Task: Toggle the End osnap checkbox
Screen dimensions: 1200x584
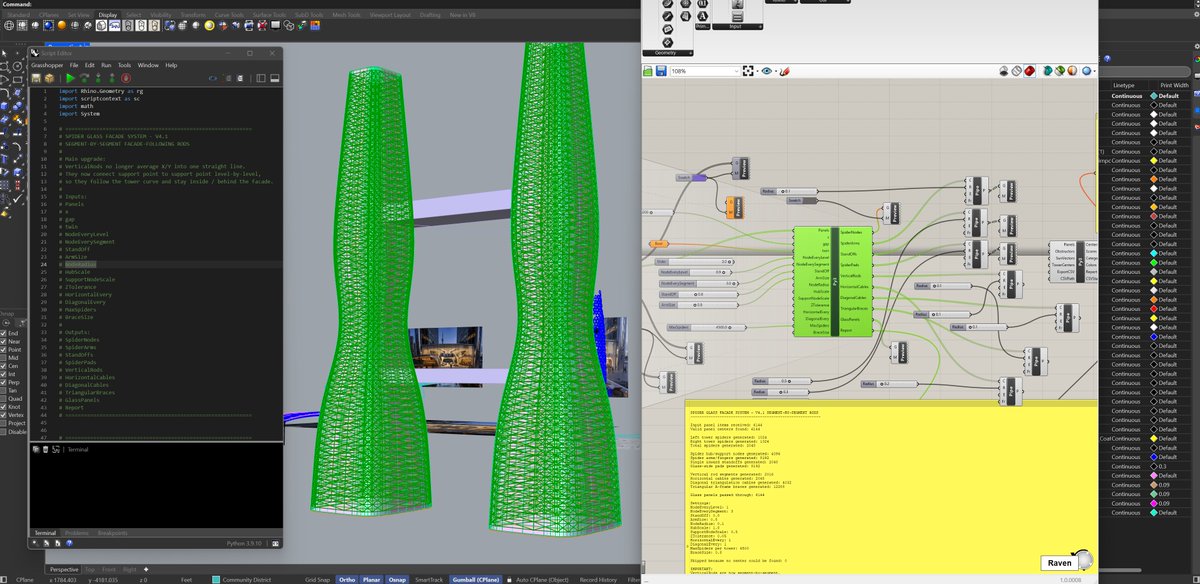Action: pos(4,333)
